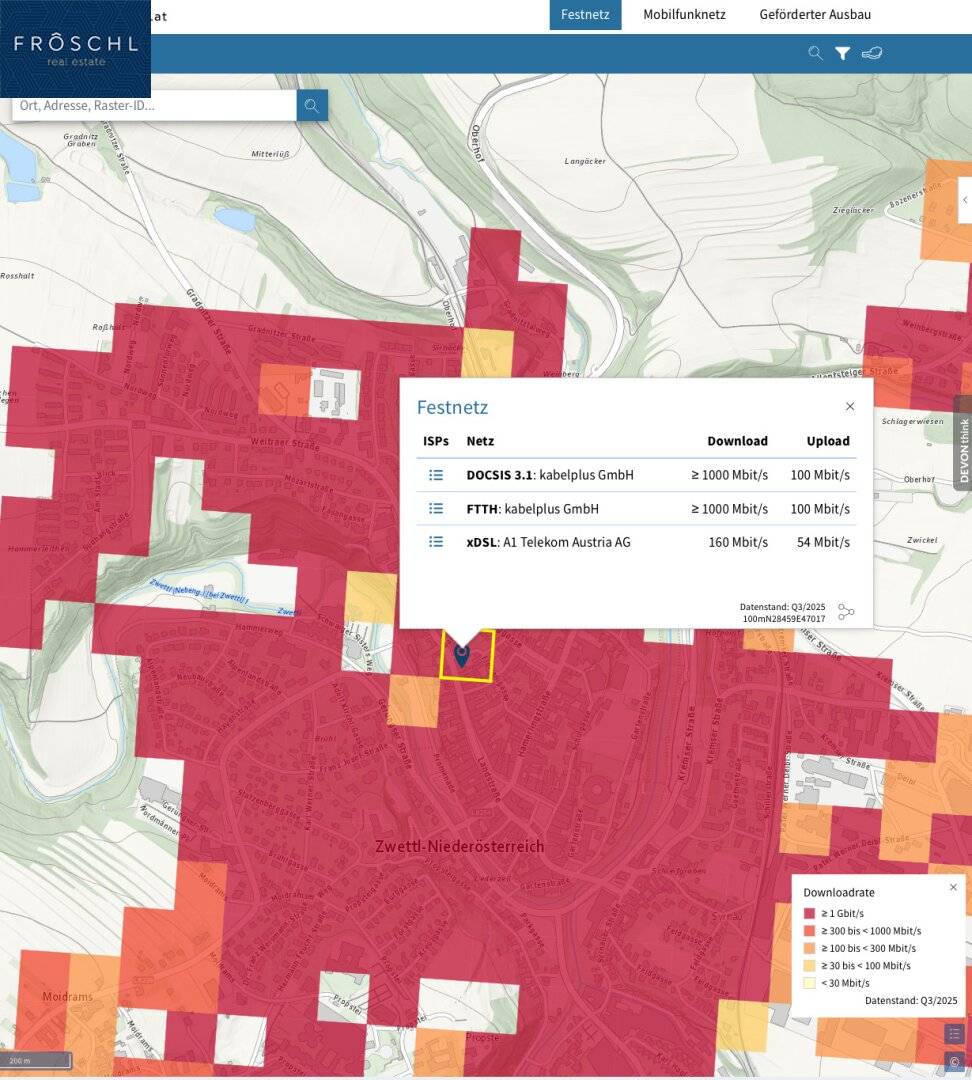
Task: Switch to the Mobilfunknetz tab
Action: point(684,14)
